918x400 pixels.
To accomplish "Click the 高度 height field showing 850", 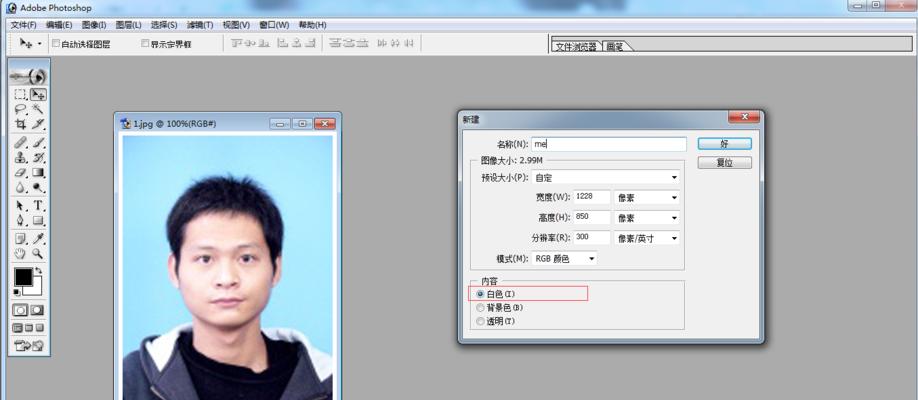I will click(591, 217).
